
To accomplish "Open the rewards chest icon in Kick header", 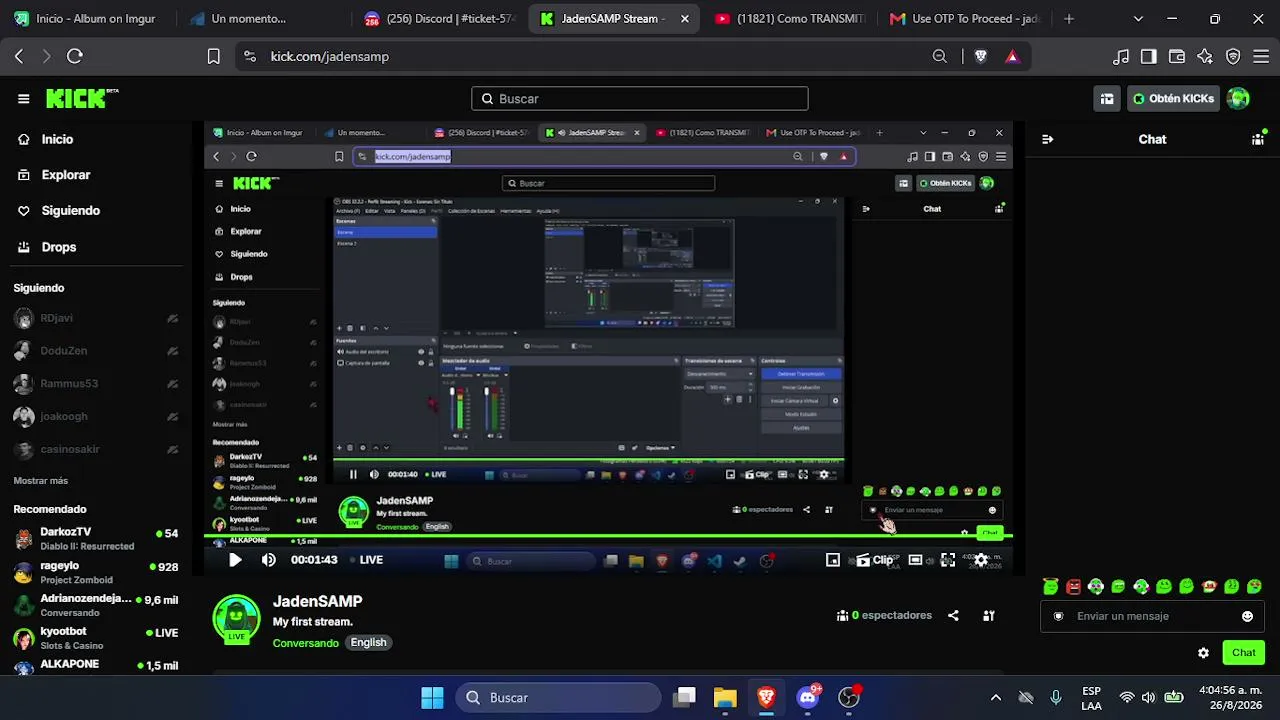I will pyautogui.click(x=1107, y=99).
